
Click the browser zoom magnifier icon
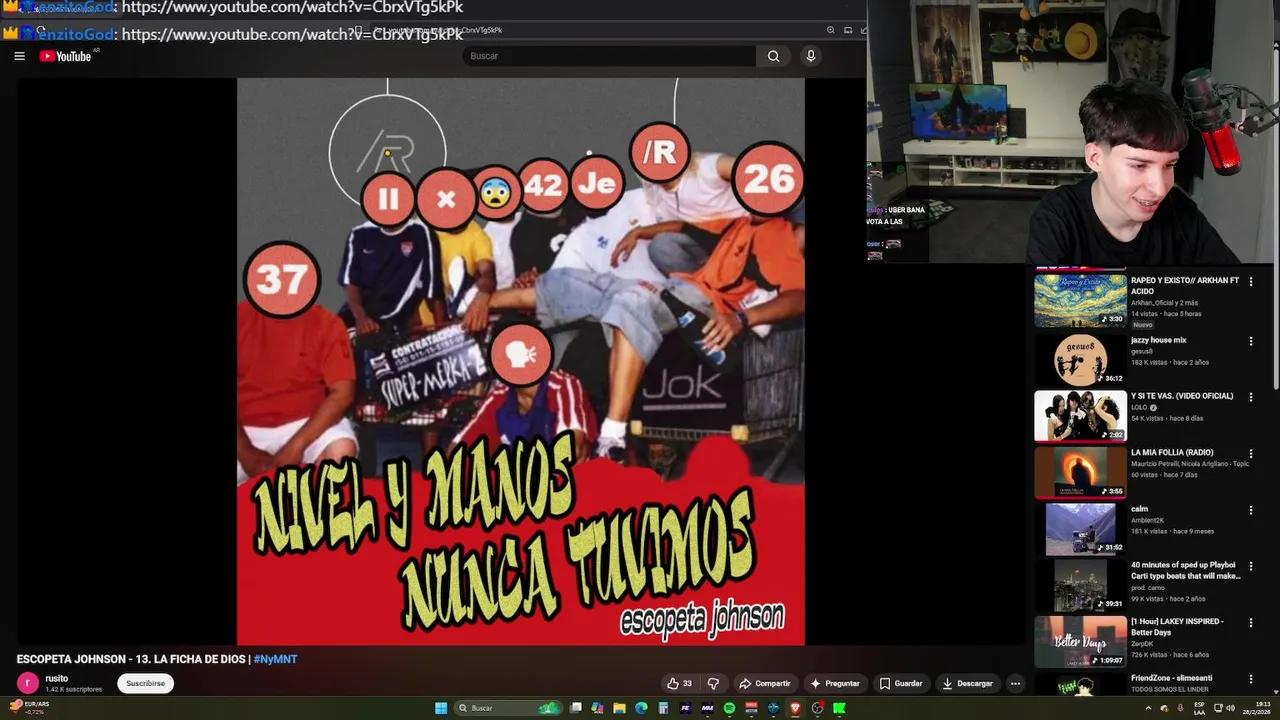[x=830, y=30]
